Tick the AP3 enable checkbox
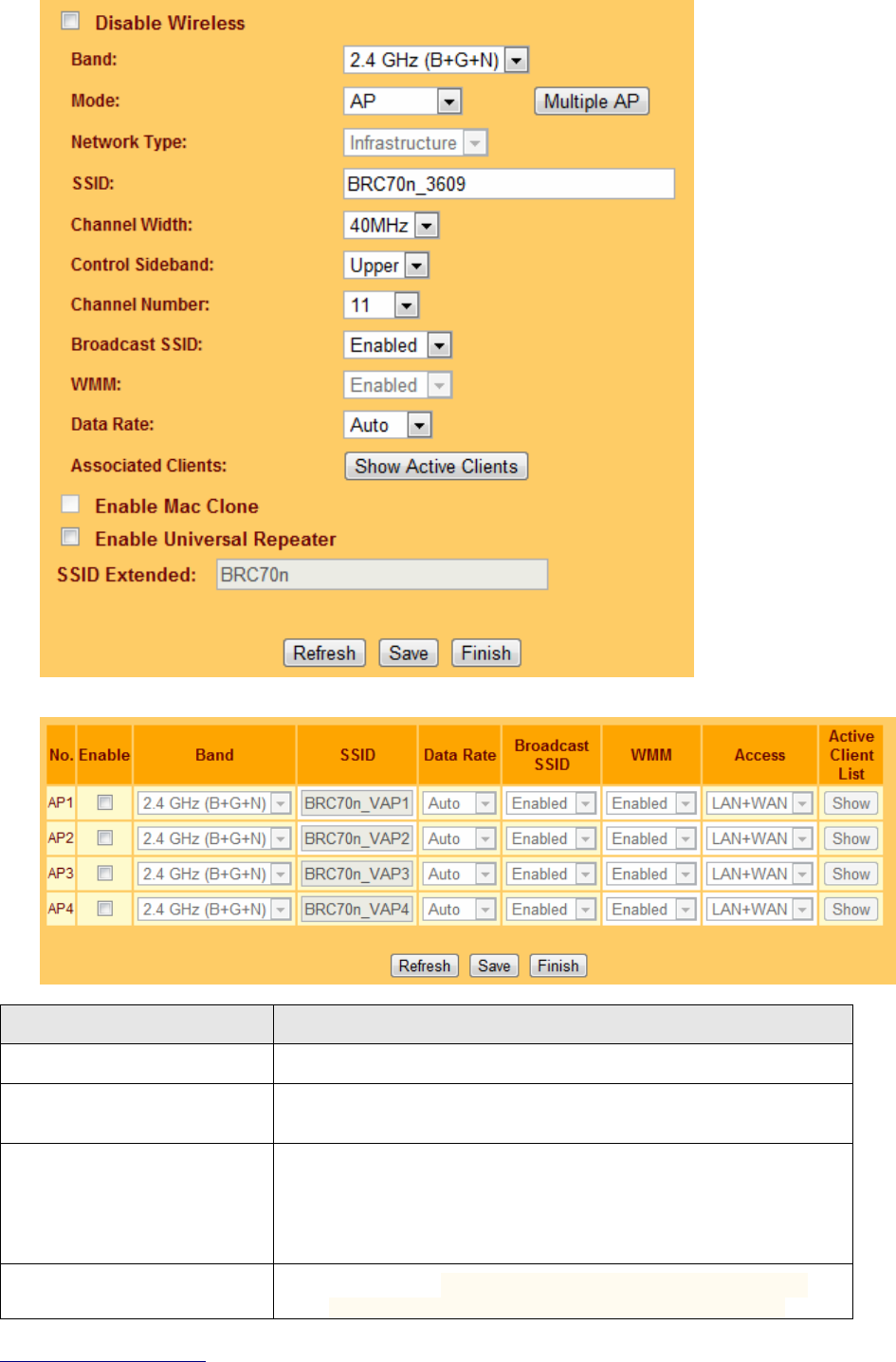The image size is (896, 1362). pos(105,873)
